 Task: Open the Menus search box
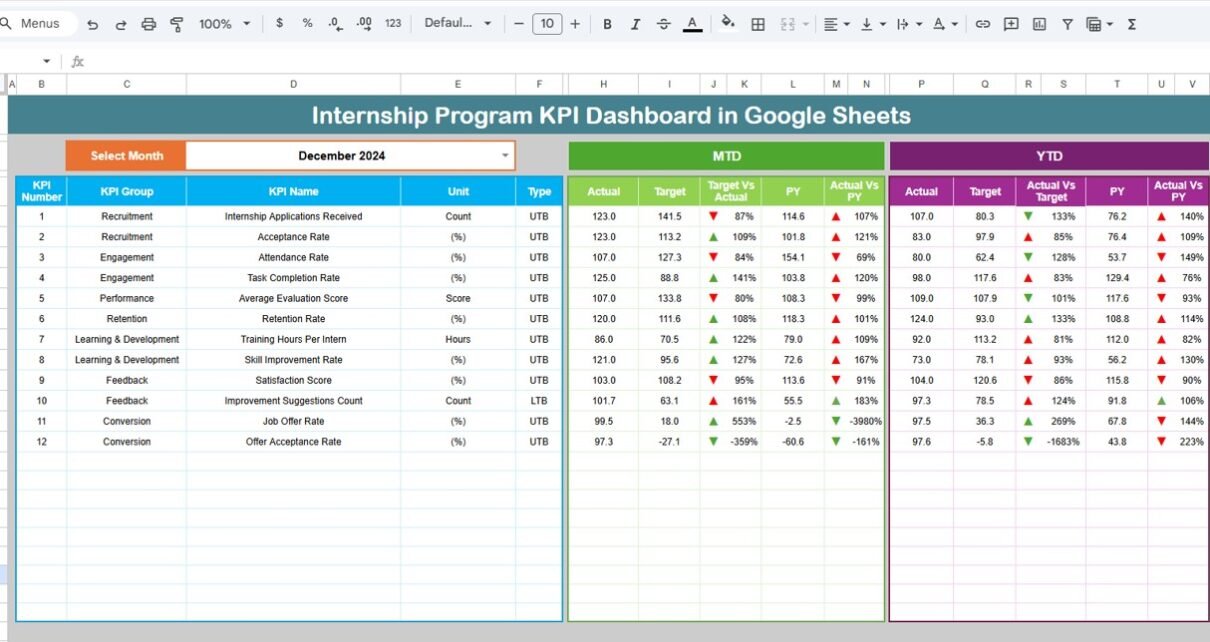pyautogui.click(x=38, y=23)
